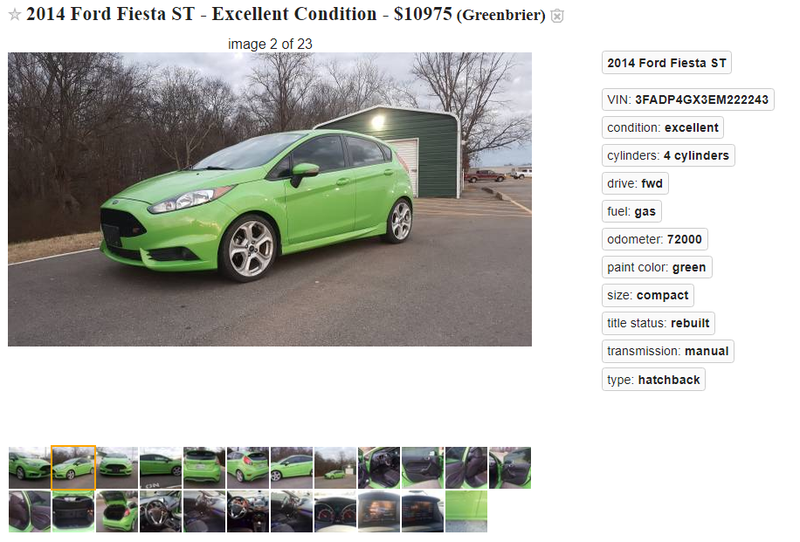Screen dimensions: 800x542
Task: Click the transmission: manual tag
Action: click(x=668, y=351)
